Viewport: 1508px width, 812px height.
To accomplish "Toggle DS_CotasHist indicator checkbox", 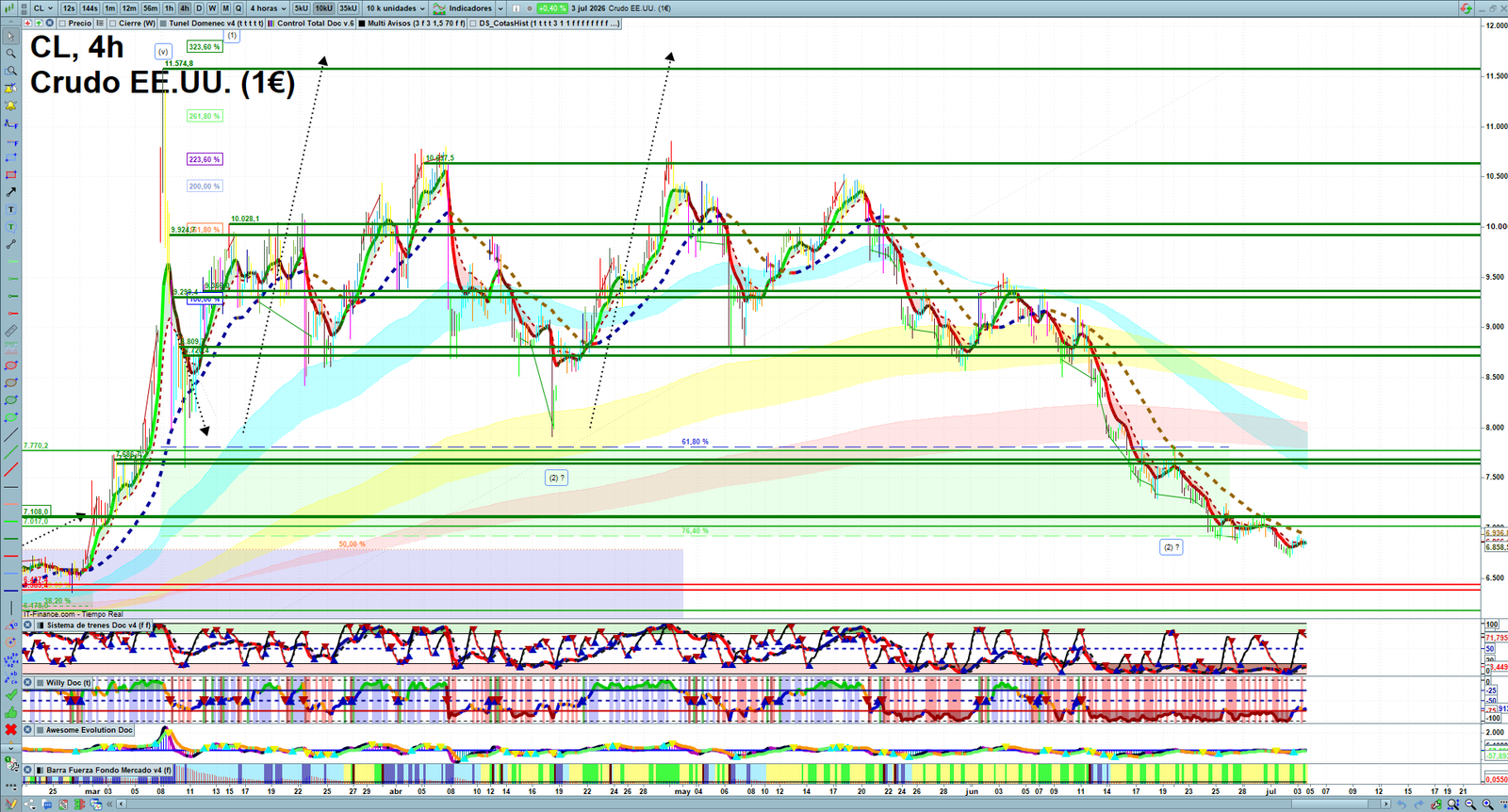I will (473, 23).
